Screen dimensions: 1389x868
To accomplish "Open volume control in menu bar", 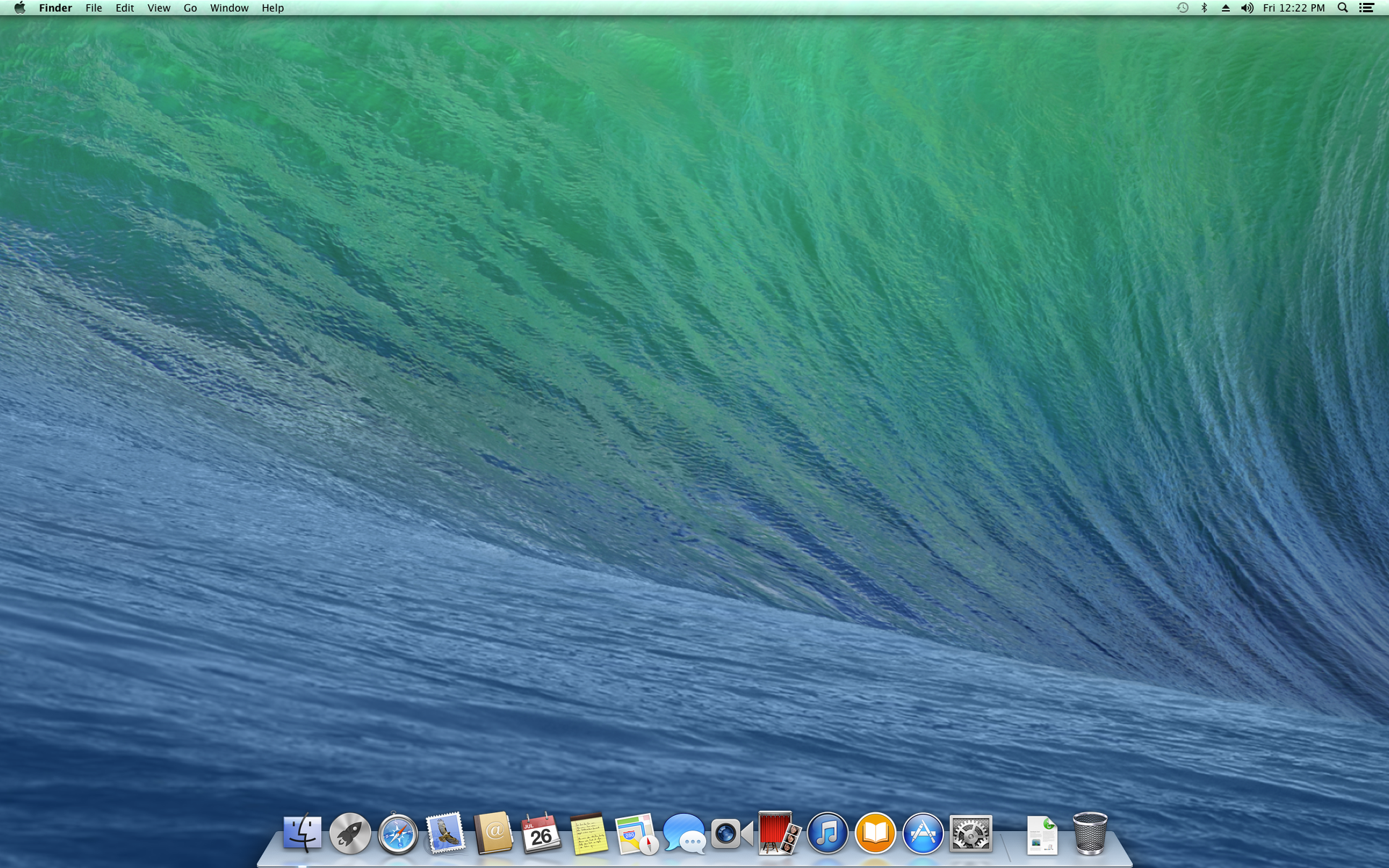I will pos(1247,8).
